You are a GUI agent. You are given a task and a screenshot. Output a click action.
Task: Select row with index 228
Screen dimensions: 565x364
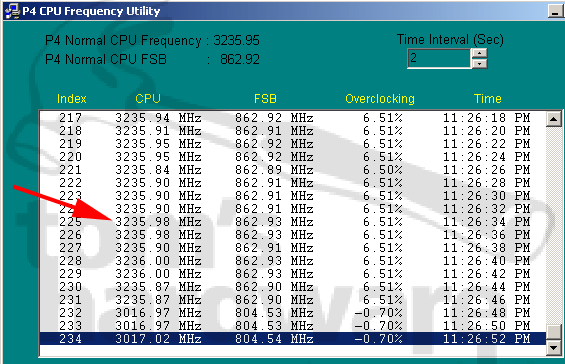point(293,261)
